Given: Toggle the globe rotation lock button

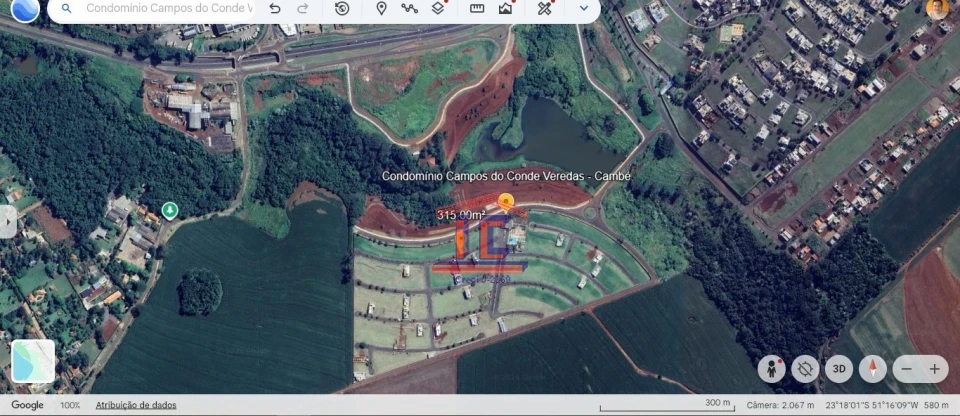Looking at the screenshot, I should [x=805, y=369].
